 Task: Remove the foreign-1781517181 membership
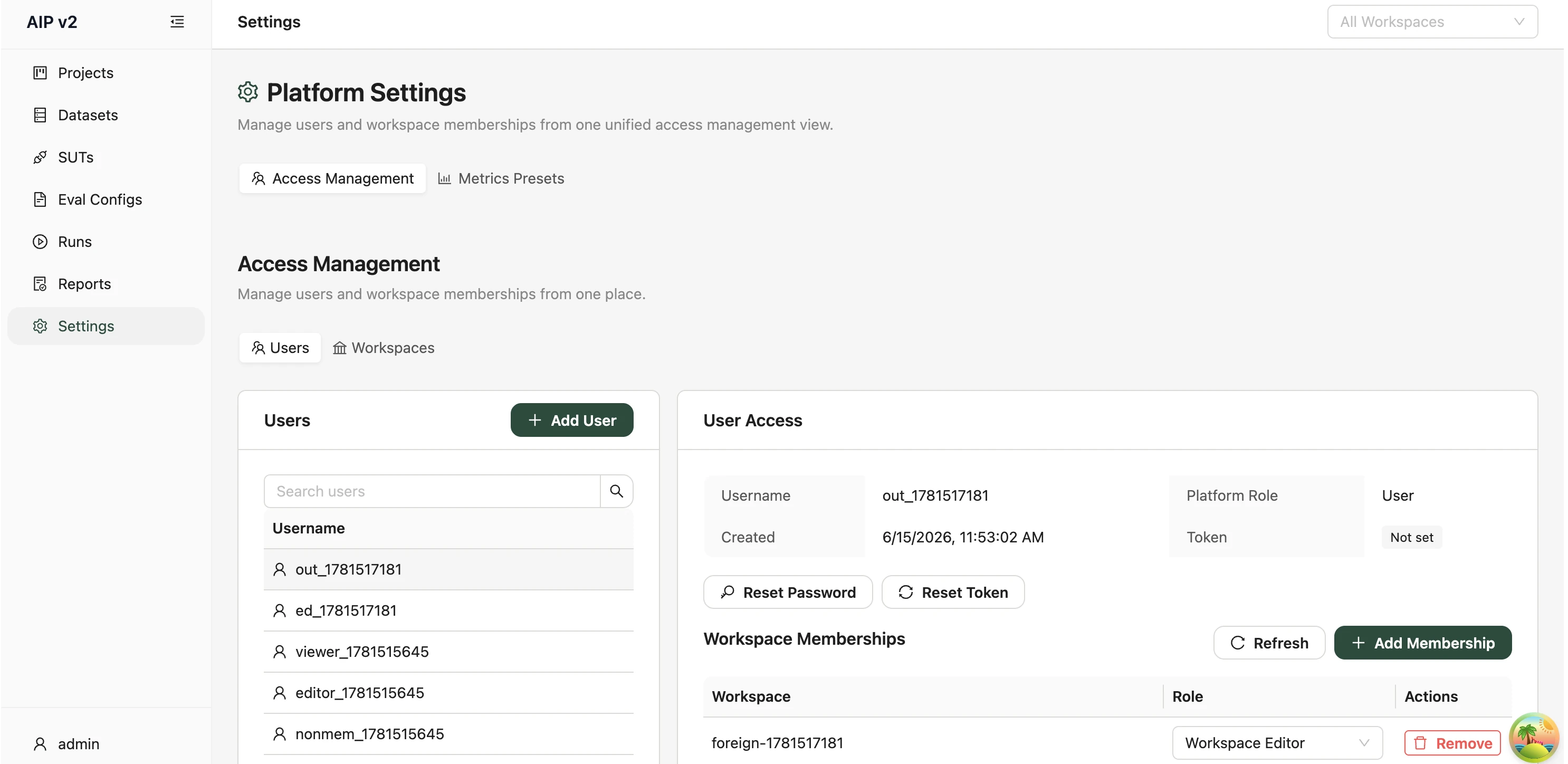[x=1452, y=743]
